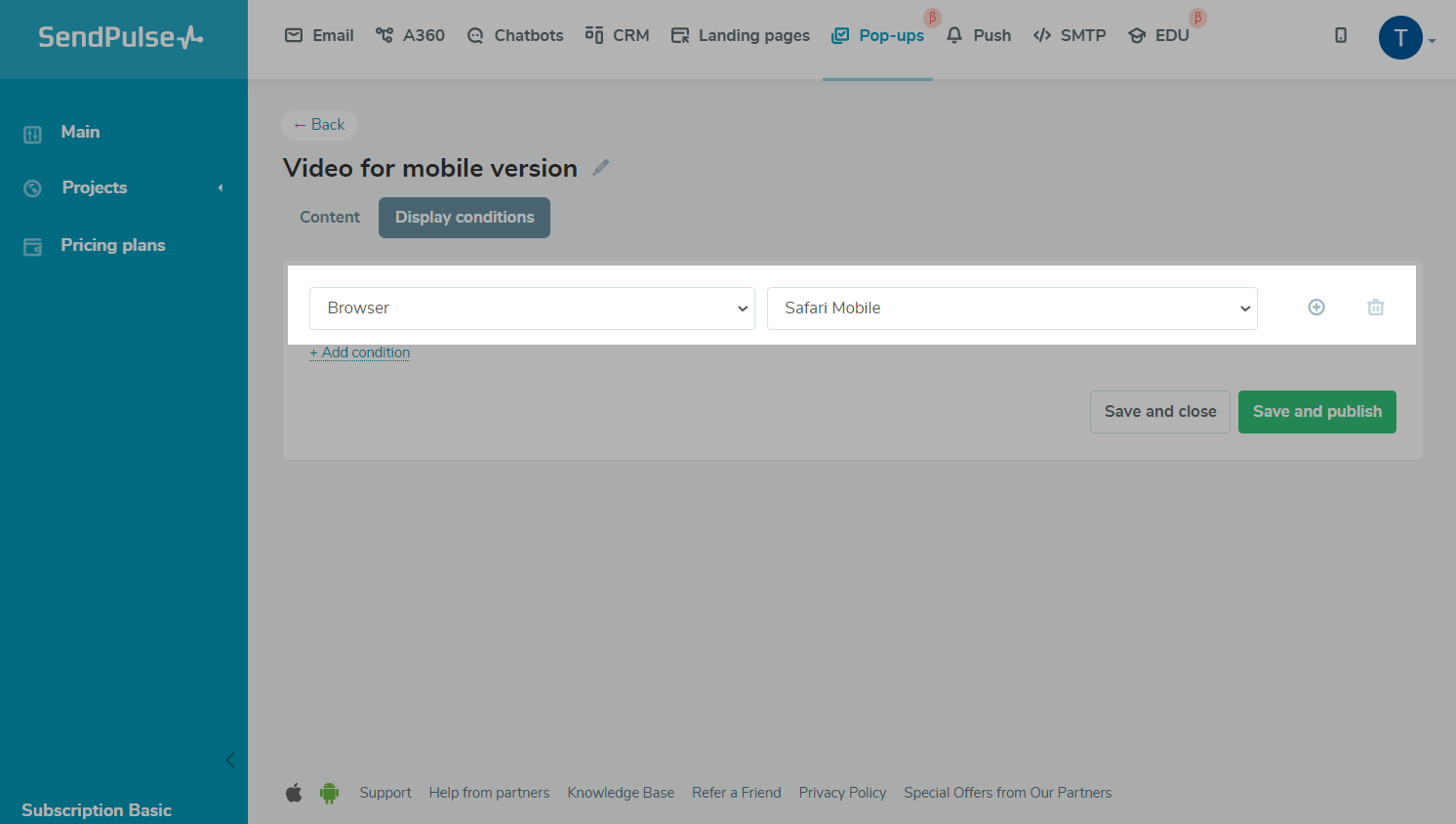
Task: Open the A360 automation menu
Action: pyautogui.click(x=410, y=35)
